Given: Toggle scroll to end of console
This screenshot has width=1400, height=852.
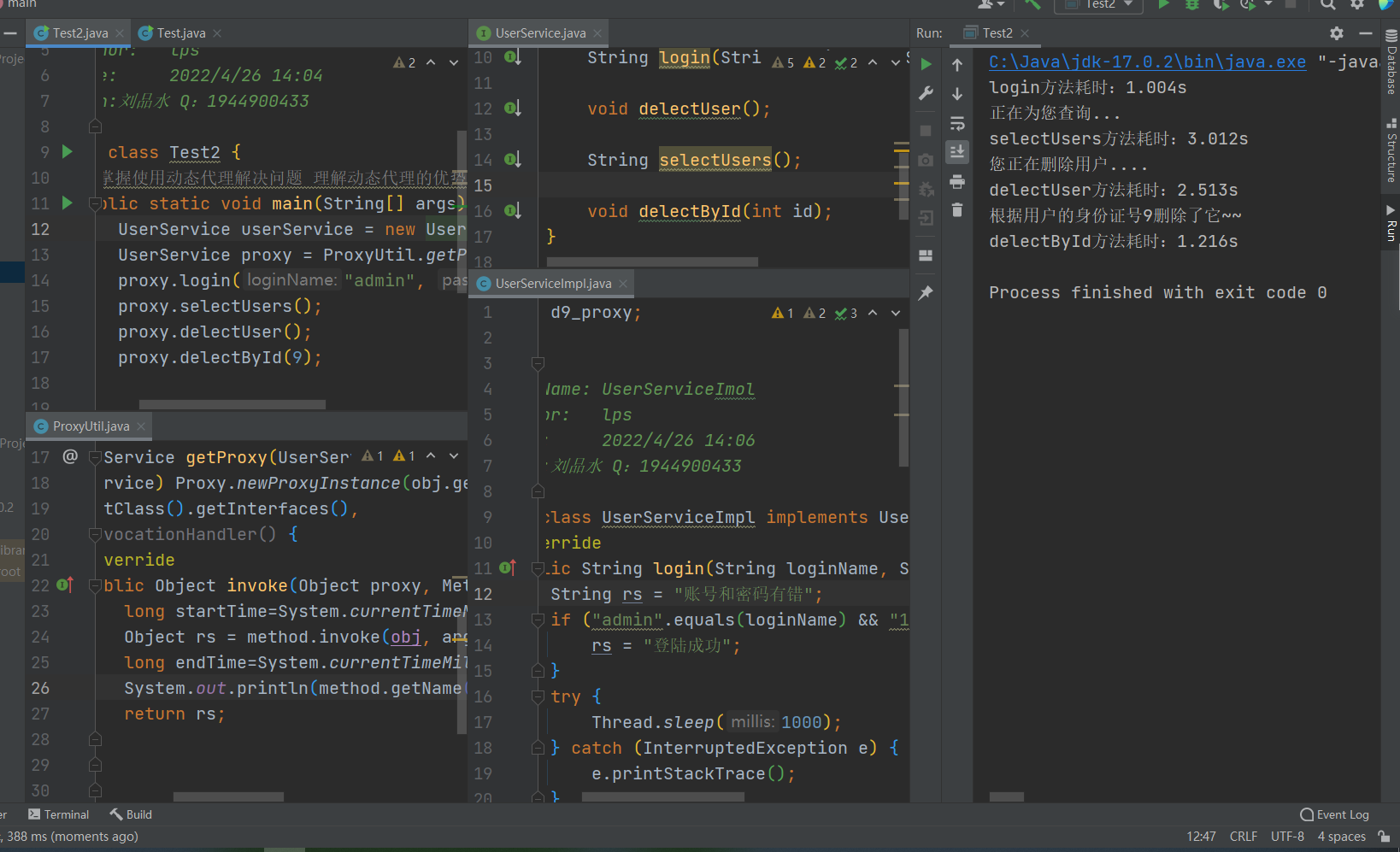Looking at the screenshot, I should point(957,152).
